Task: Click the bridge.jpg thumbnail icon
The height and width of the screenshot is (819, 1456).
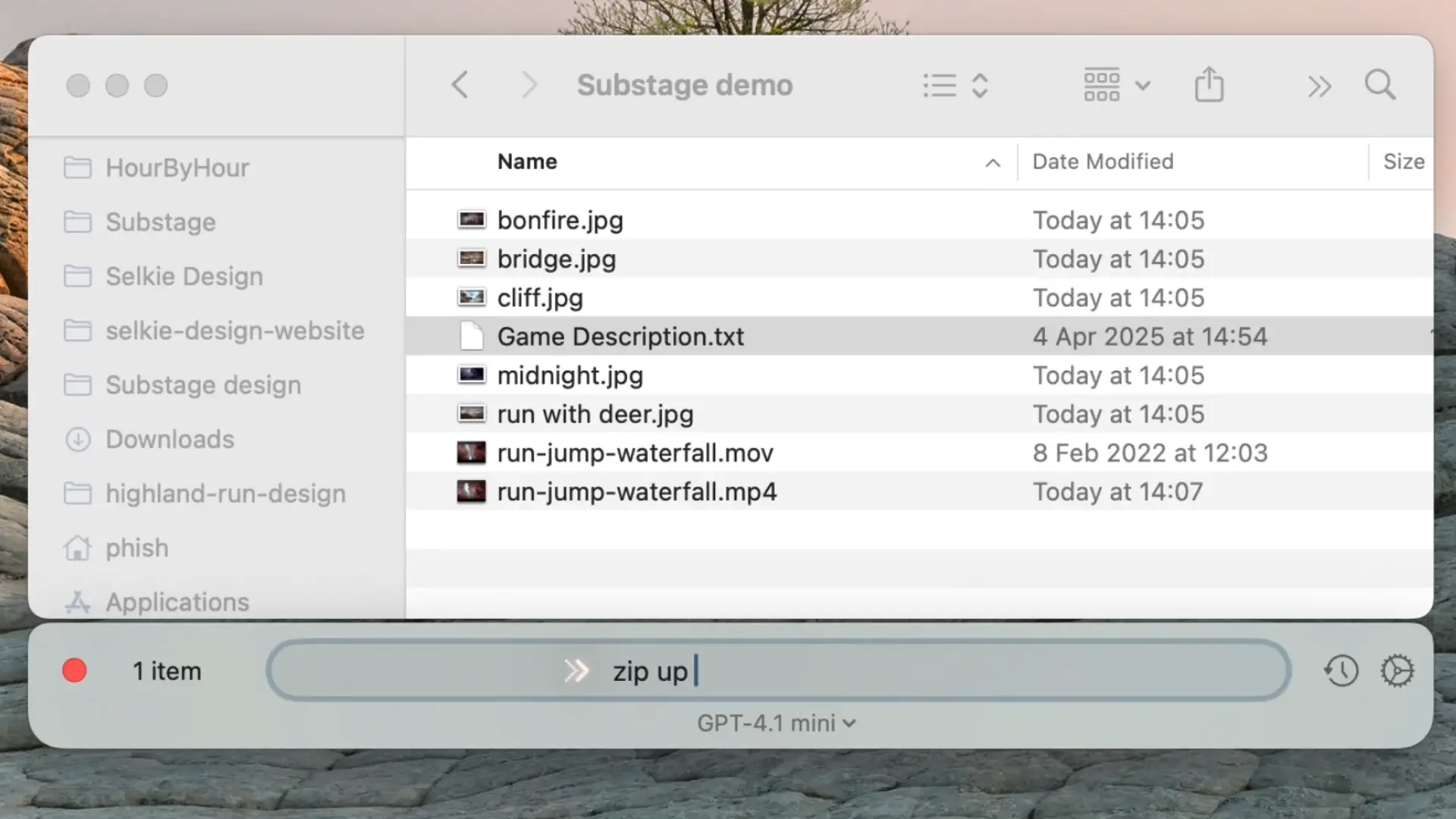Action: (x=471, y=259)
